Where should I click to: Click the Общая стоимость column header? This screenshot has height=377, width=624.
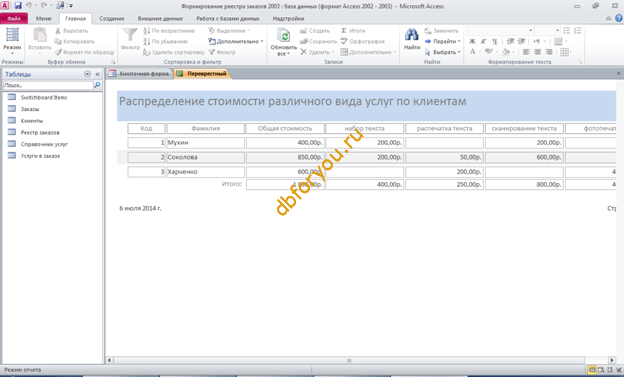pyautogui.click(x=285, y=129)
